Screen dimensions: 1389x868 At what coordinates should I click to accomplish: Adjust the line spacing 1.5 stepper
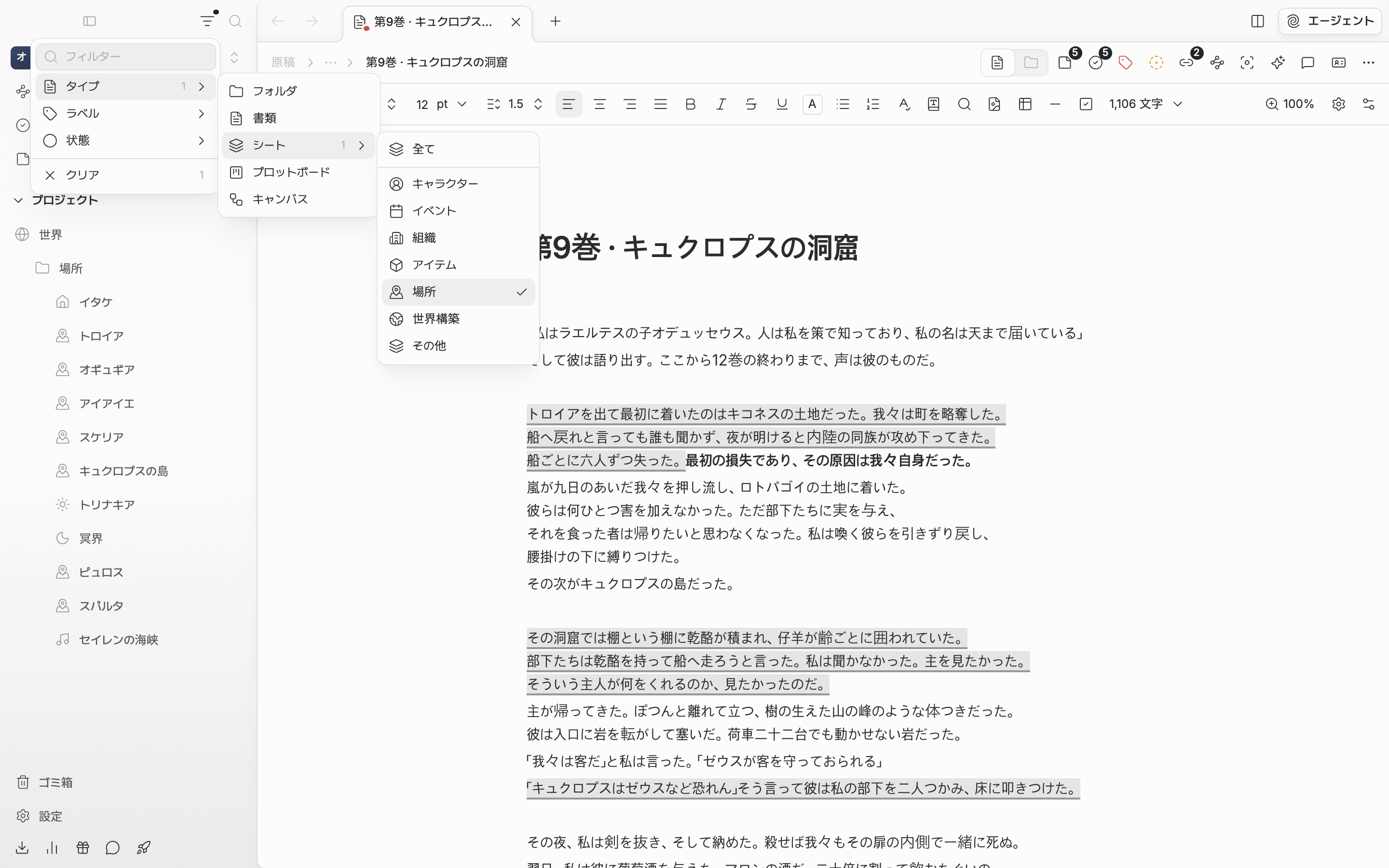click(x=538, y=104)
